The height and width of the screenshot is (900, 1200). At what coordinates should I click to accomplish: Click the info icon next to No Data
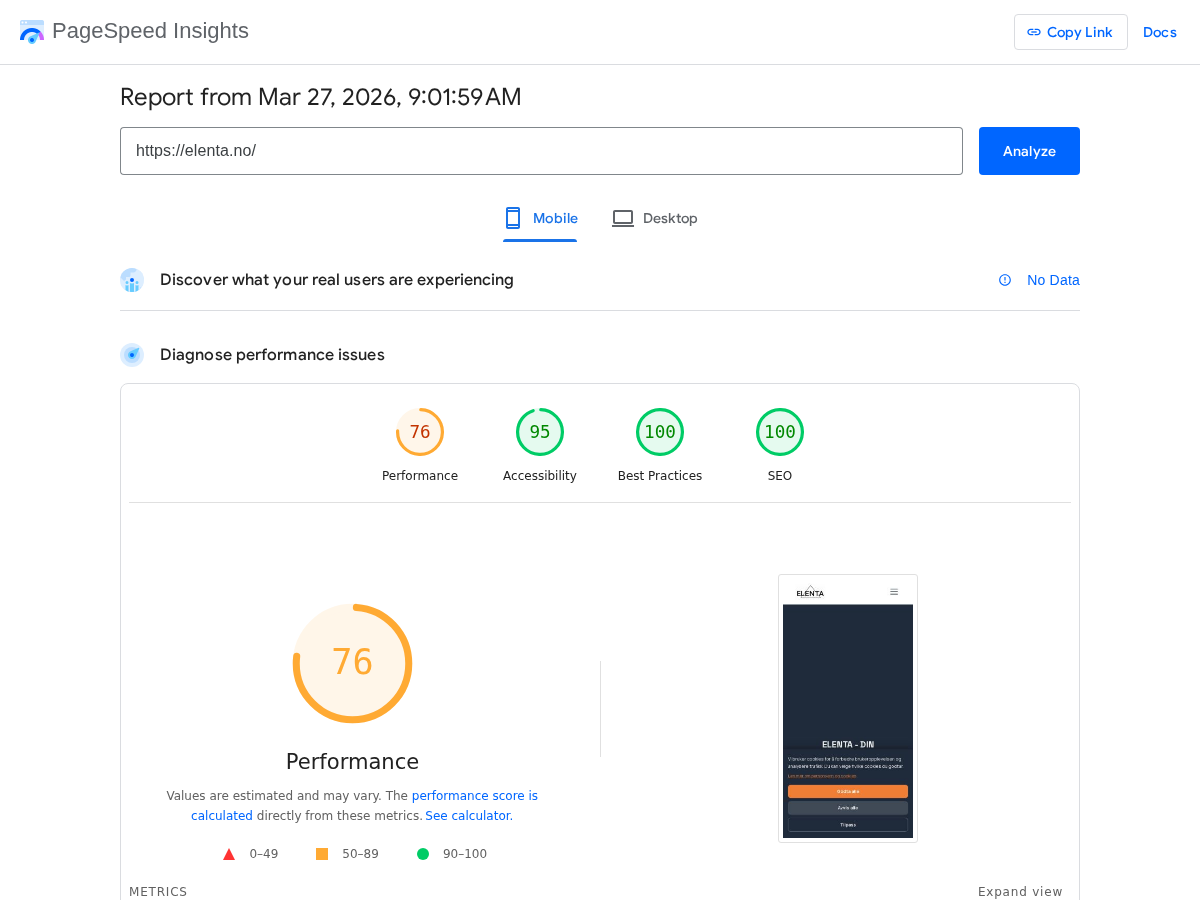click(1003, 280)
